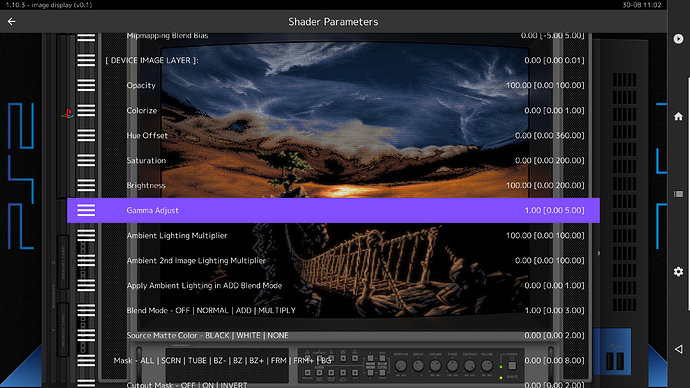The image size is (690, 388).
Task: Select the highlighted Gamma Adjust row
Action: tap(333, 210)
